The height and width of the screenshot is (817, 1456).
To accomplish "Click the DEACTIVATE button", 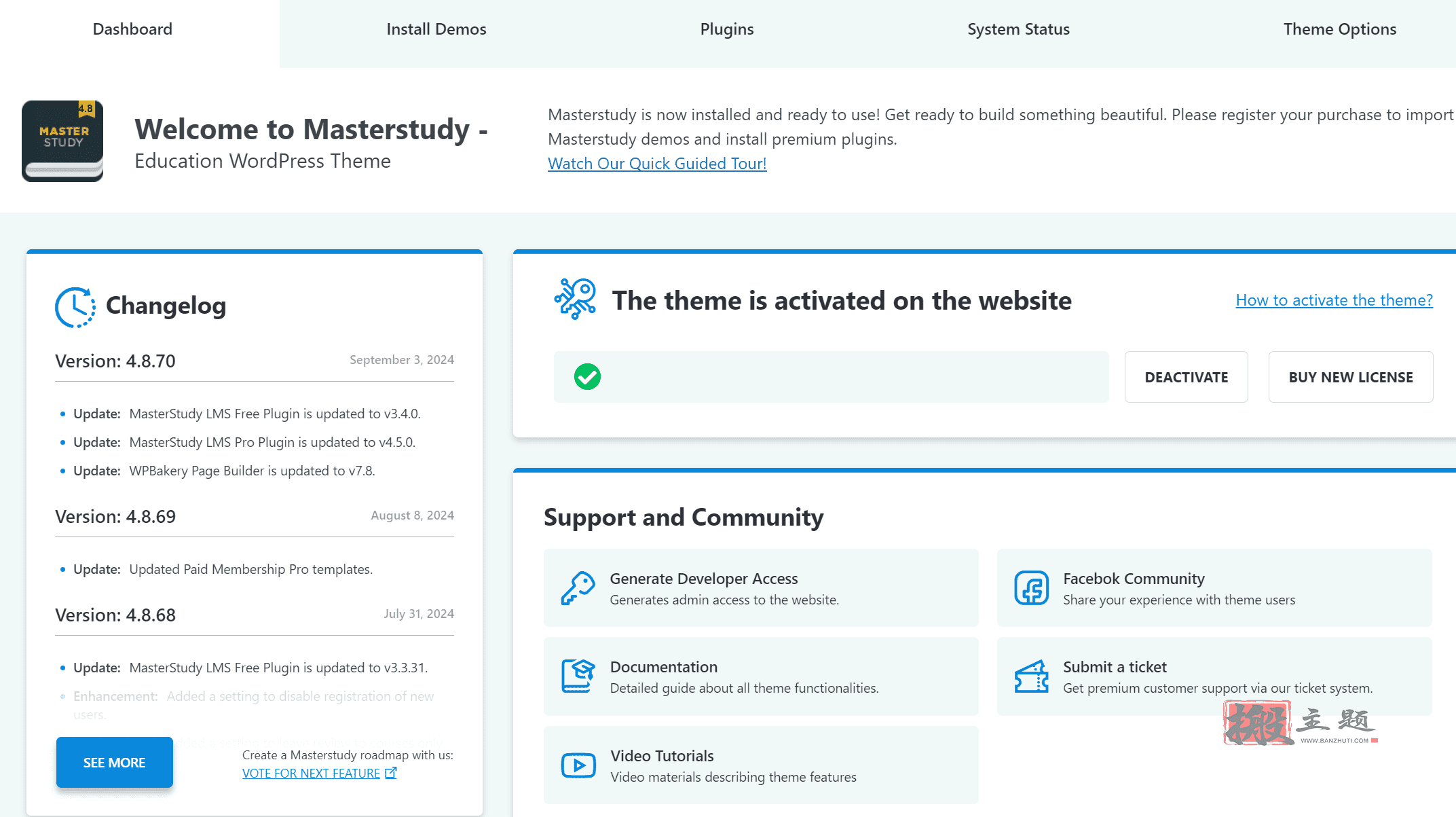I will coord(1186,377).
